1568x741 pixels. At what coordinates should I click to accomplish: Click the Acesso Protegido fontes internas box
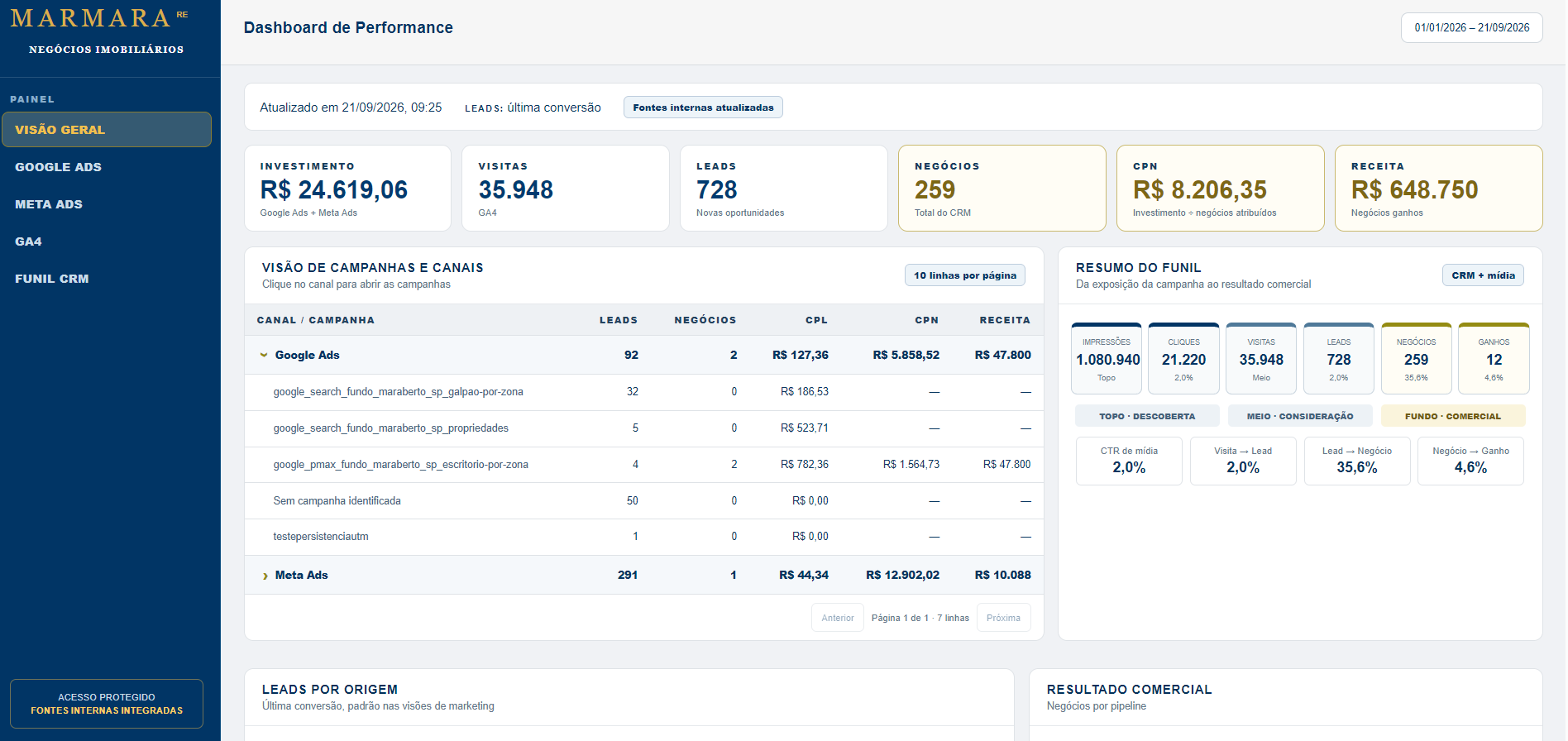pos(107,704)
